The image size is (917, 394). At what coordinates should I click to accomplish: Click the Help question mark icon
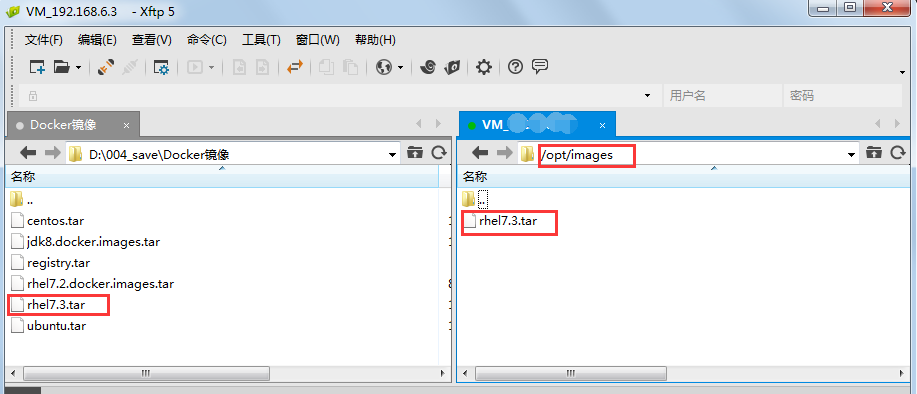tap(515, 67)
